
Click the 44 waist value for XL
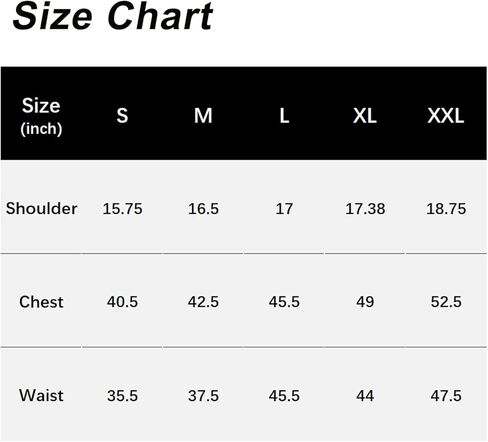(365, 396)
